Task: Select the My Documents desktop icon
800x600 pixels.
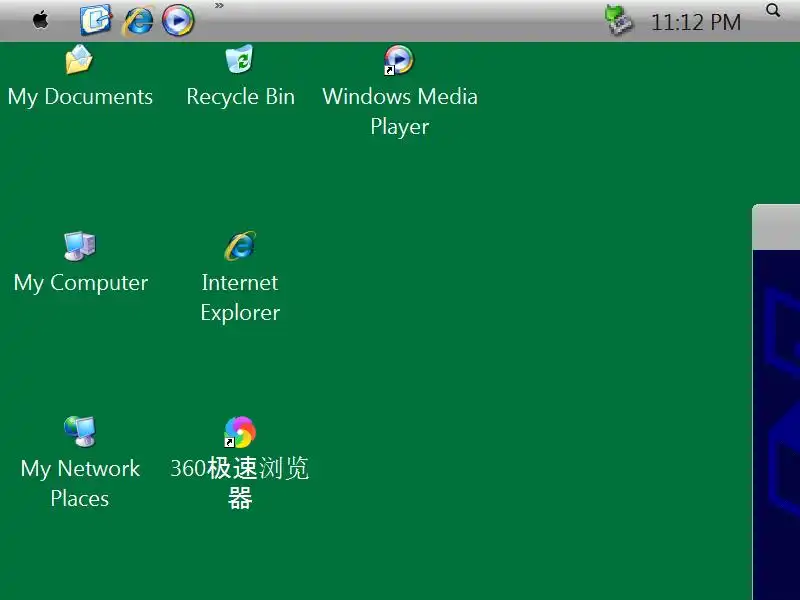Action: [x=80, y=60]
